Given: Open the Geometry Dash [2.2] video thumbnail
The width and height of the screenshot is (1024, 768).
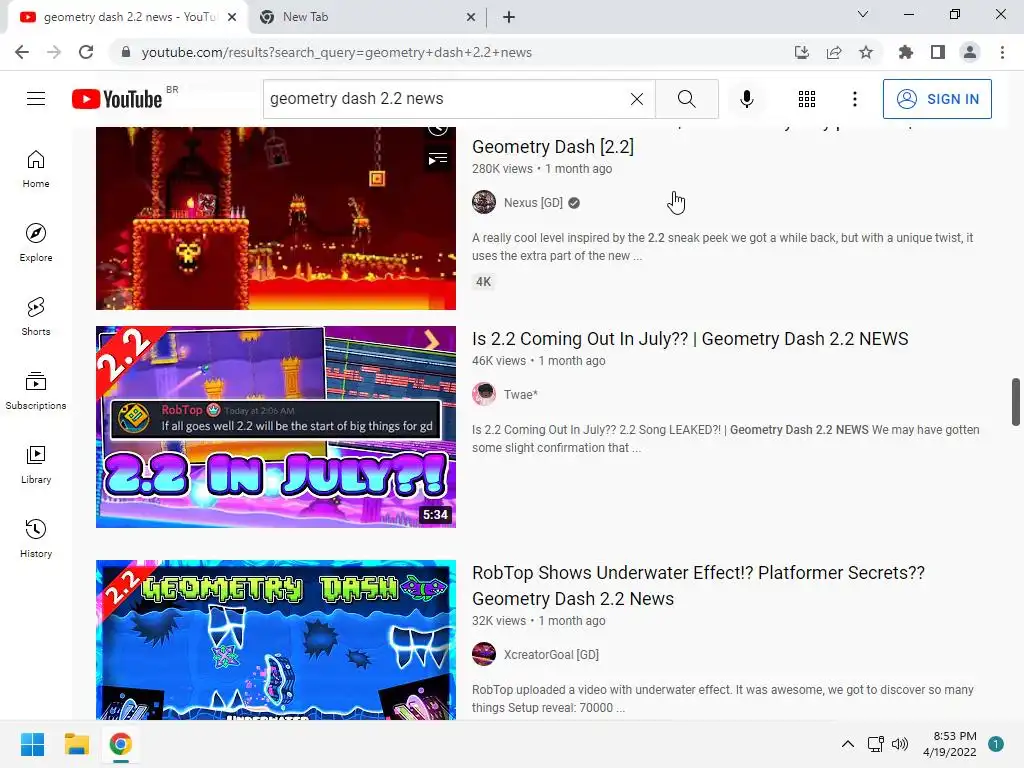Looking at the screenshot, I should click(276, 218).
